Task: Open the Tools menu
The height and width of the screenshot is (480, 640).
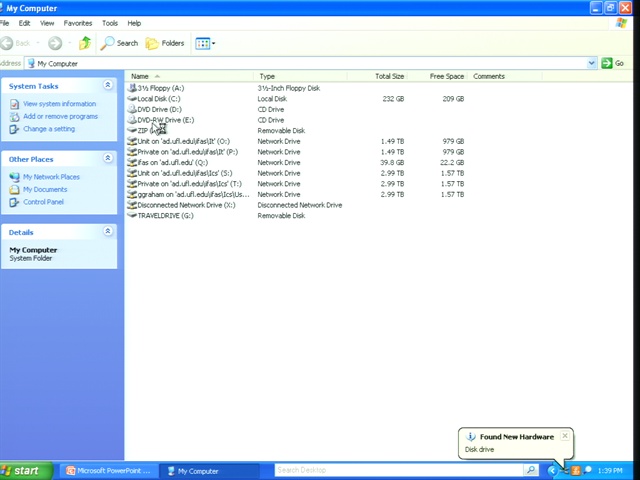Action: [x=110, y=23]
